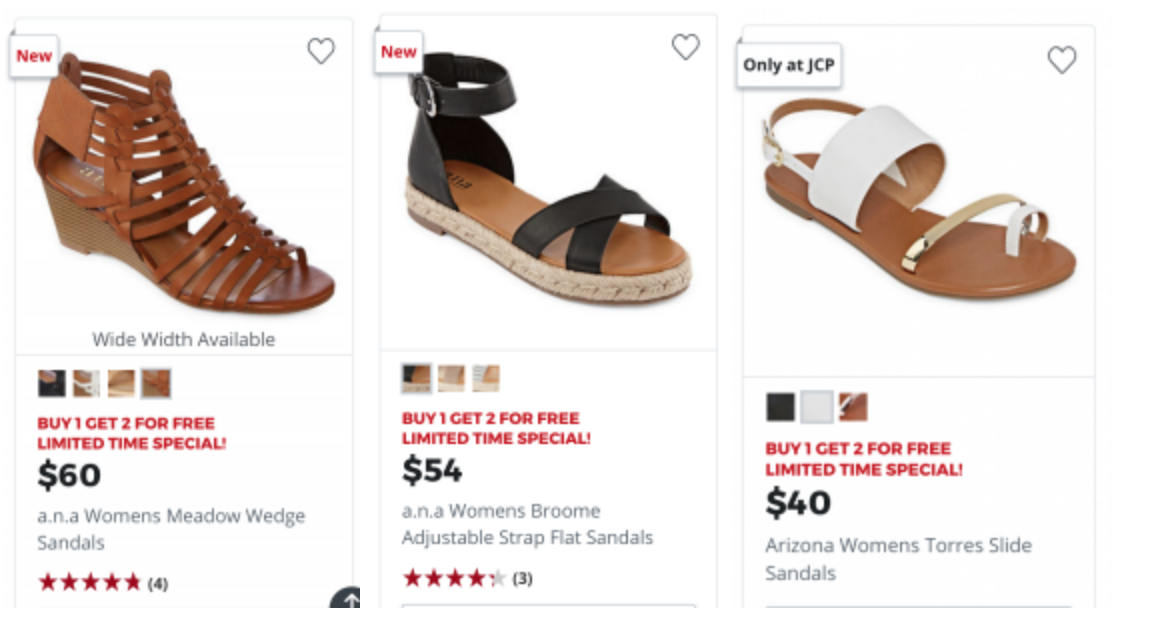Click the Wide Width Available text

pos(183,339)
